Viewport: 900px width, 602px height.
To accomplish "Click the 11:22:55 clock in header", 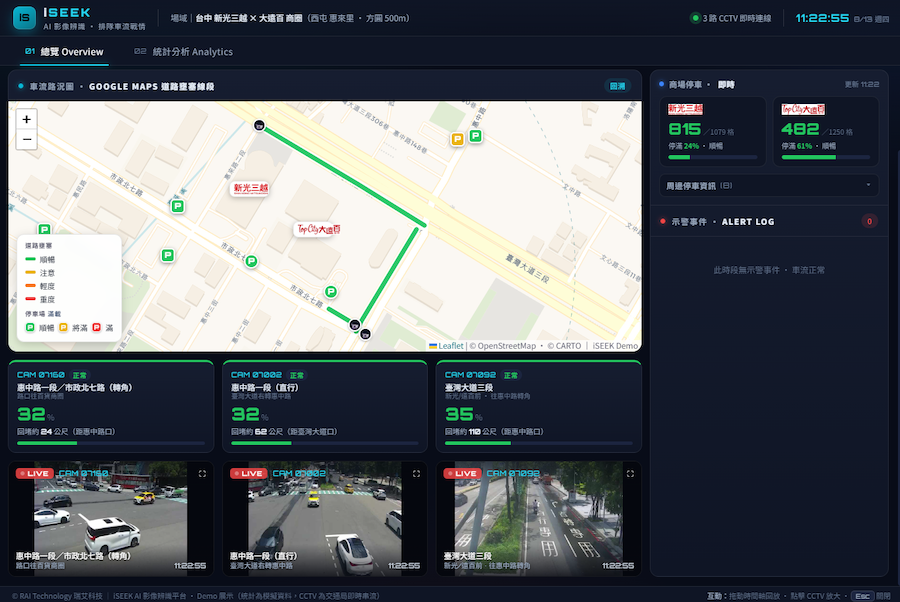I will [x=822, y=18].
